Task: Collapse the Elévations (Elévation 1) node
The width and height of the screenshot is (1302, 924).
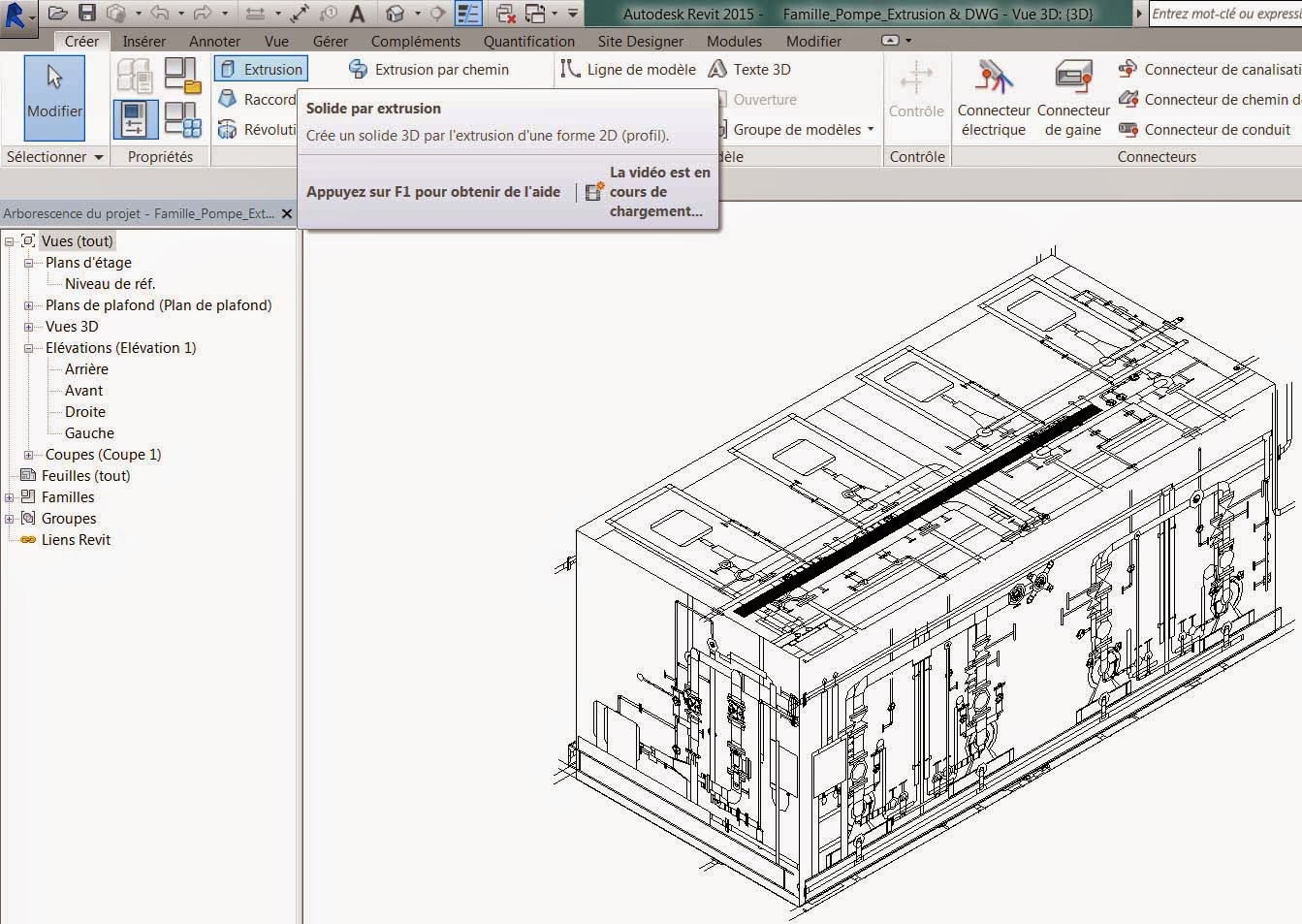Action: [29, 348]
